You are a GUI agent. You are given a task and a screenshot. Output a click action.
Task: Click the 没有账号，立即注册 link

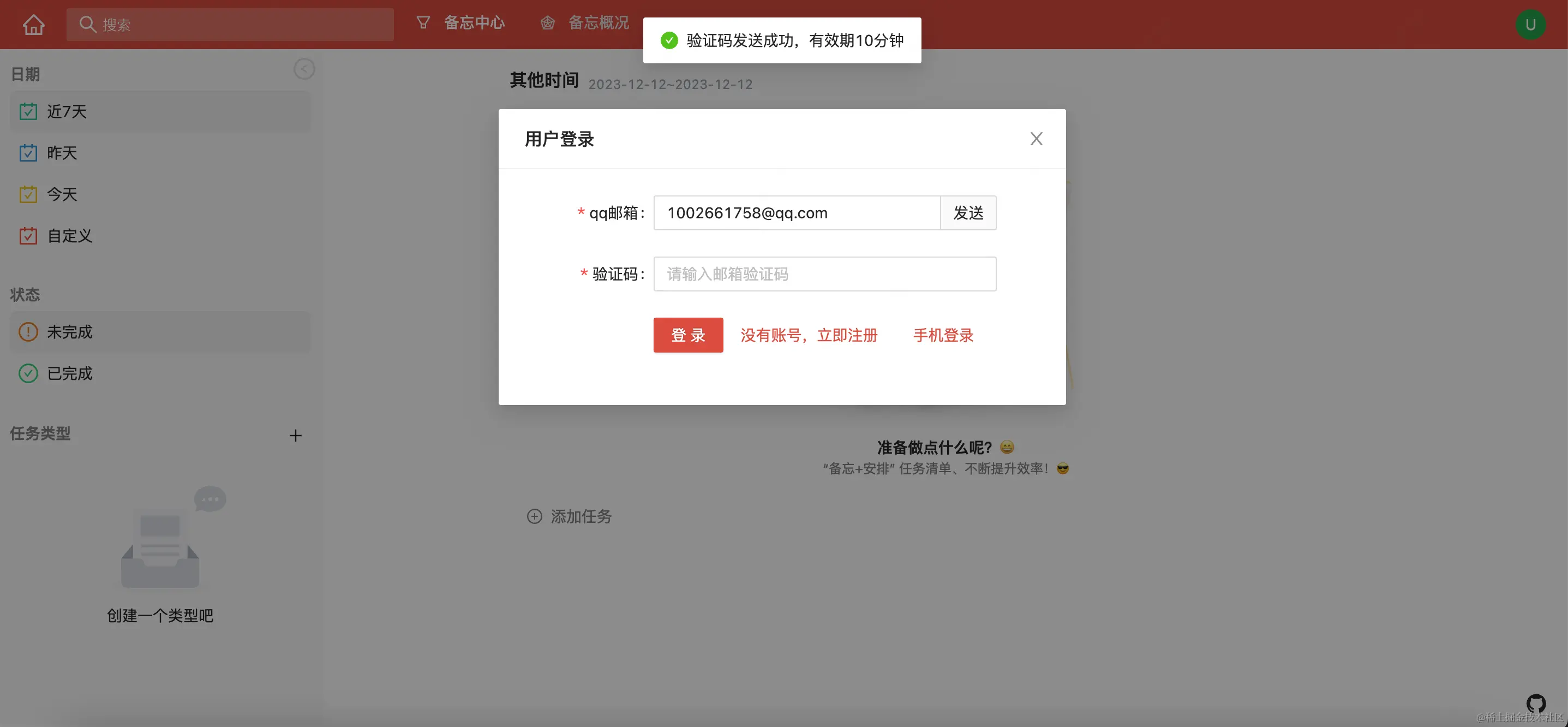point(809,336)
